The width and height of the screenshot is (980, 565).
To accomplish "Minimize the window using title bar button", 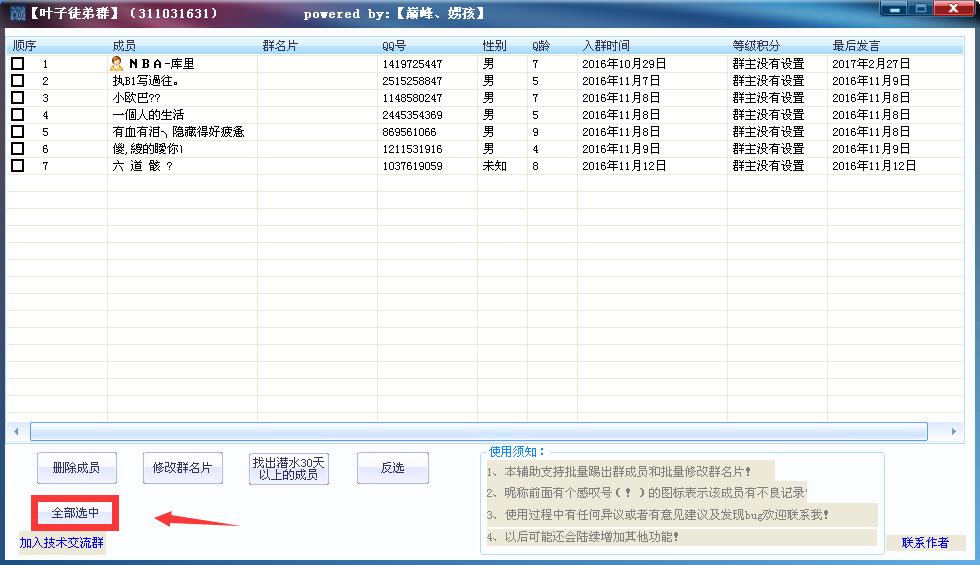I will [893, 9].
